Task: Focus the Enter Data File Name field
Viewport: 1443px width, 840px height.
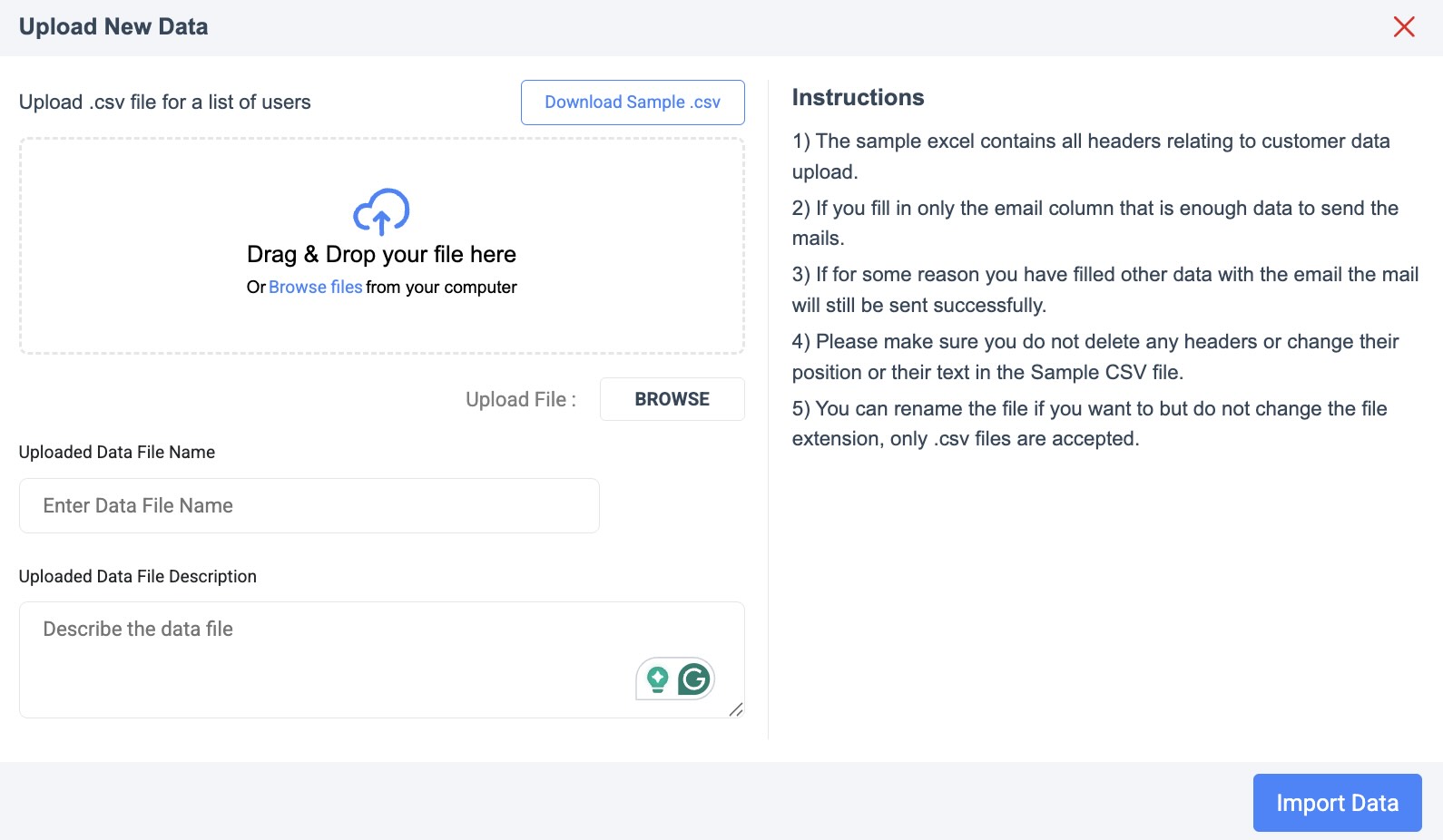Action: tap(309, 506)
